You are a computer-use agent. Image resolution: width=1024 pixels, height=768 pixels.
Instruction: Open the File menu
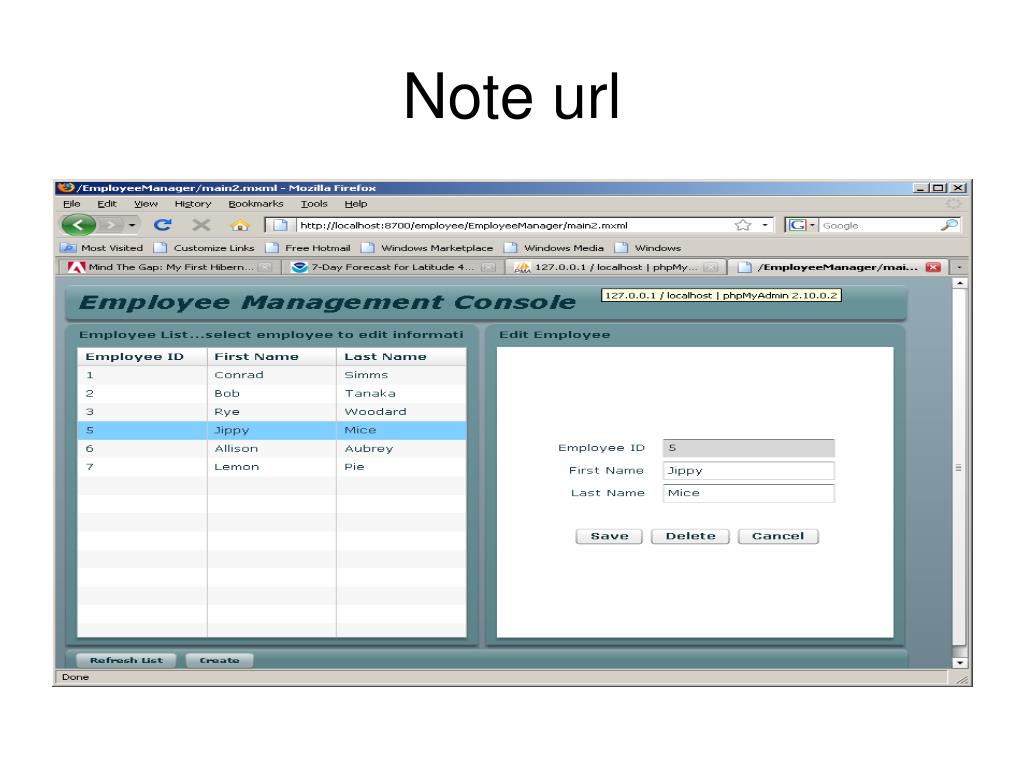coord(72,204)
